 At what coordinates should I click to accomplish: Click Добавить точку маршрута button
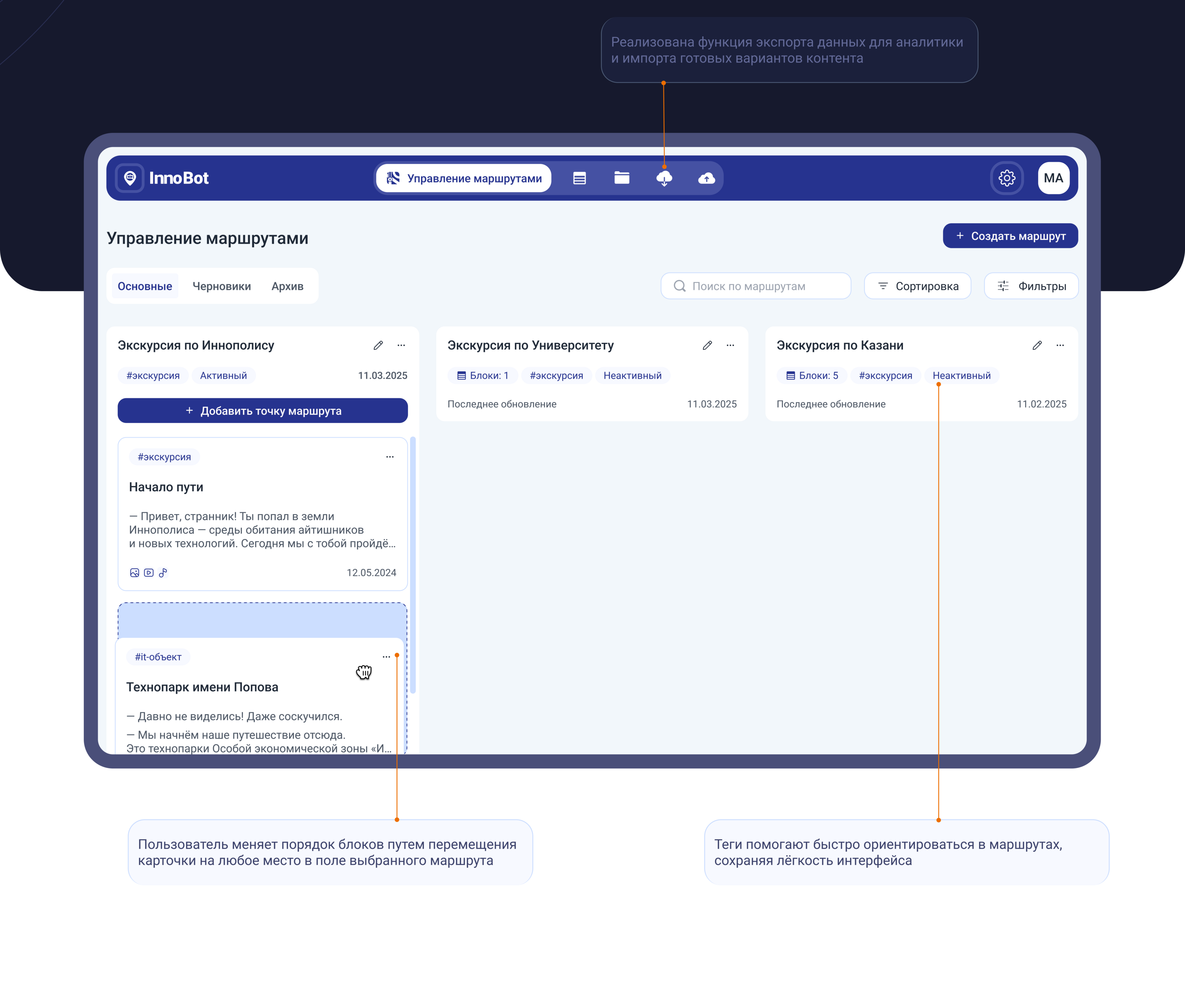pyautogui.click(x=263, y=411)
